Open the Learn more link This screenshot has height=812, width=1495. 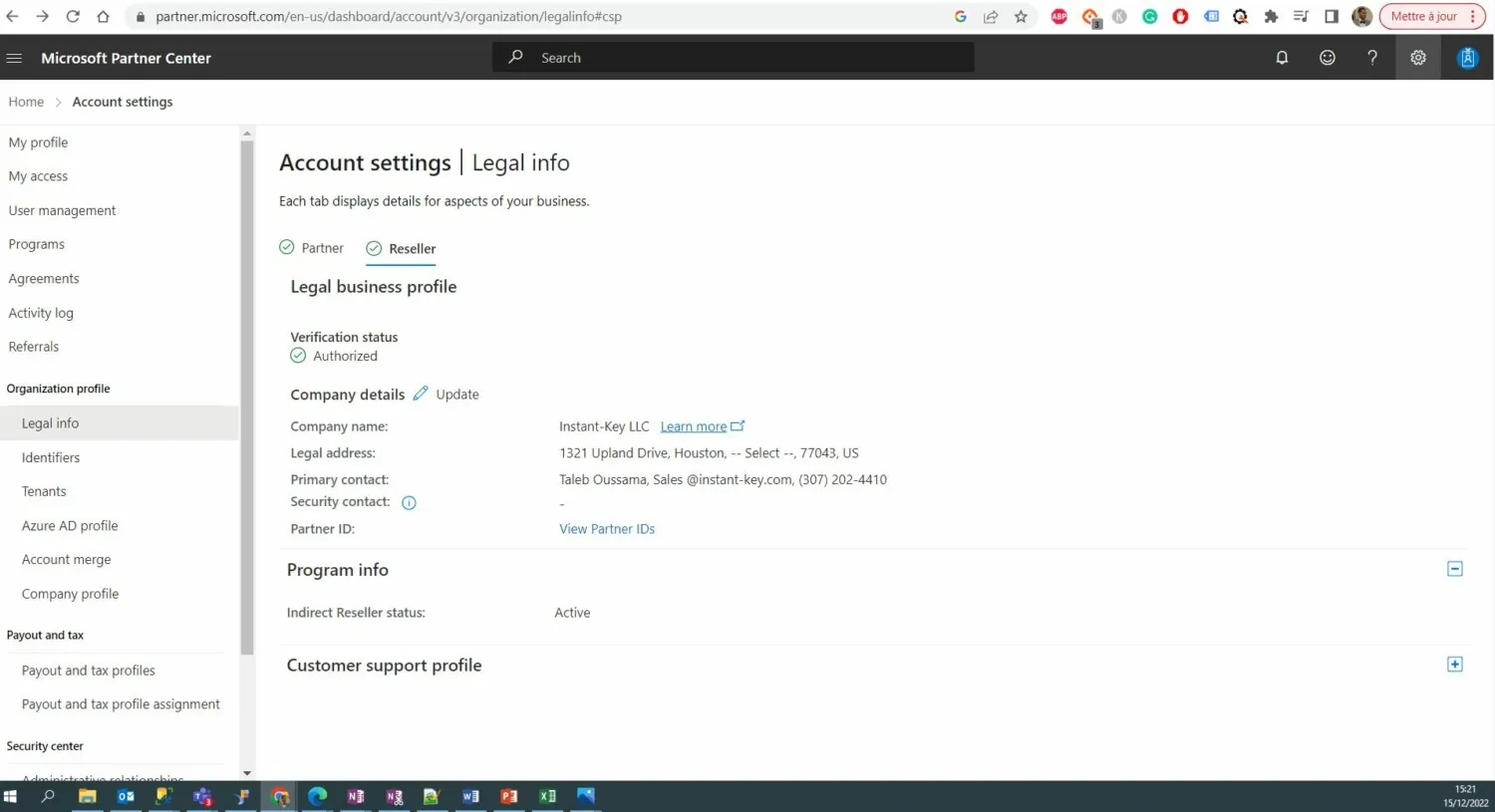(694, 426)
